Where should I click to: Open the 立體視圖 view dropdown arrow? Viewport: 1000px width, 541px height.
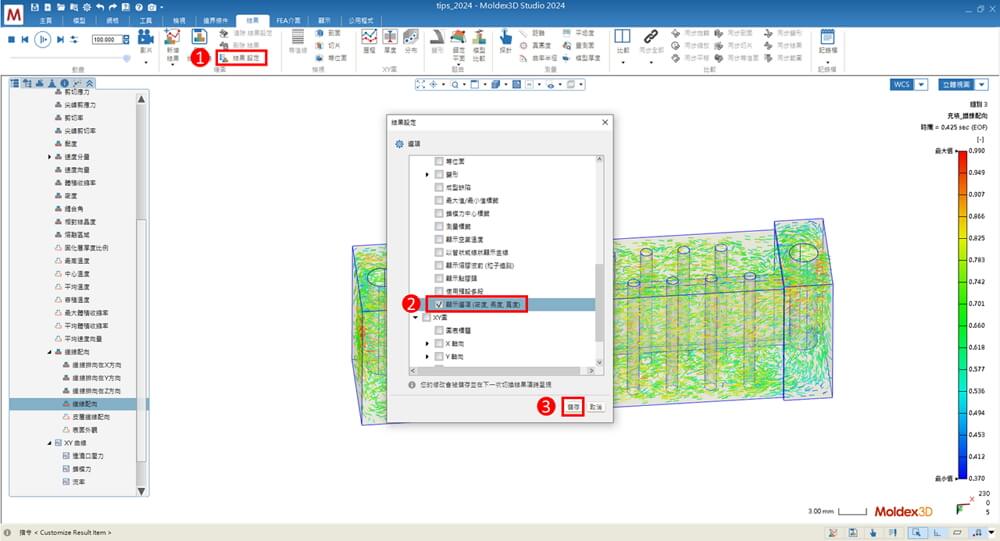pos(983,84)
